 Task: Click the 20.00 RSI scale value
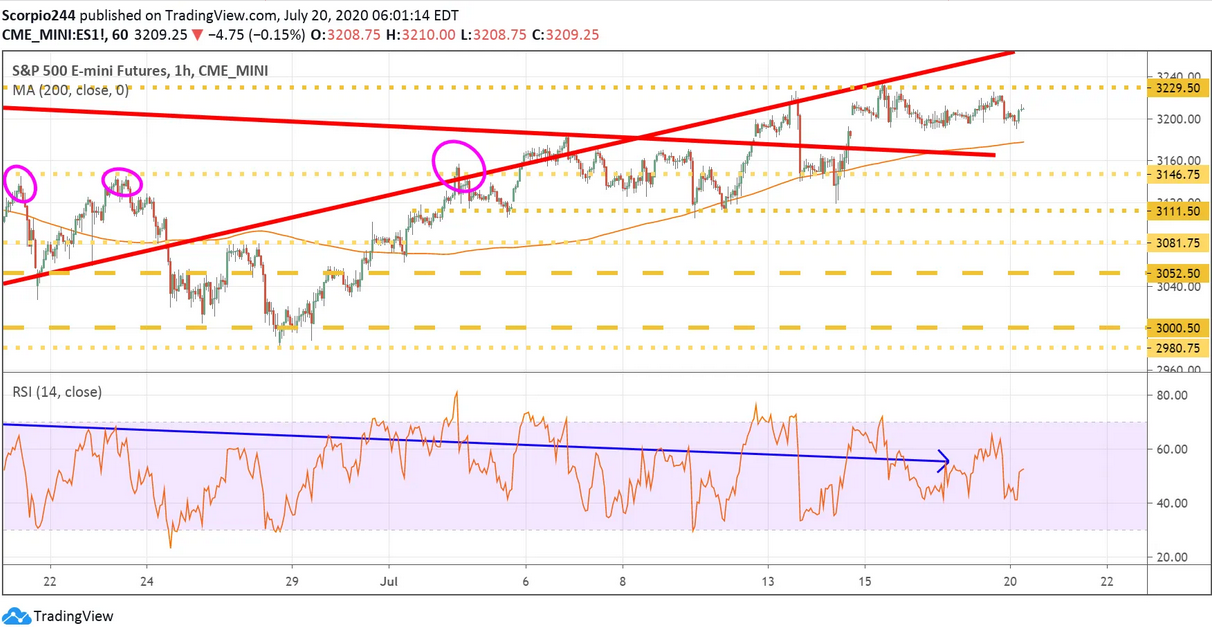[1171, 557]
